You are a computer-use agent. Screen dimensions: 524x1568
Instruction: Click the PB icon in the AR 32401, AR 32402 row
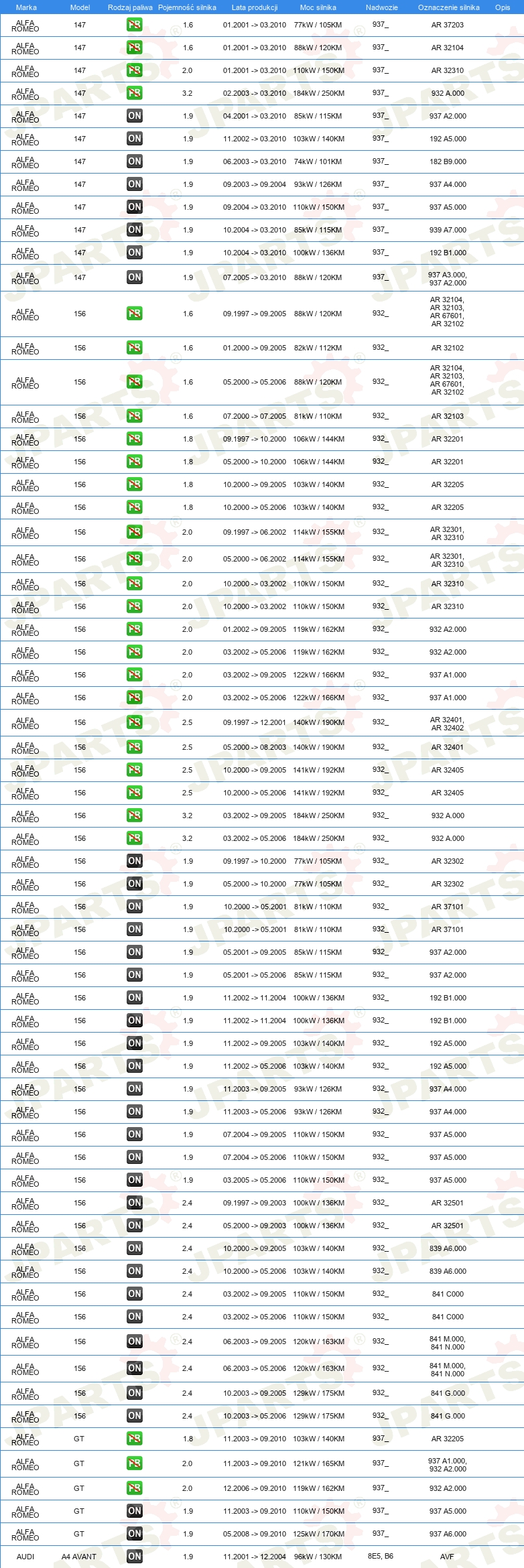pos(135,722)
